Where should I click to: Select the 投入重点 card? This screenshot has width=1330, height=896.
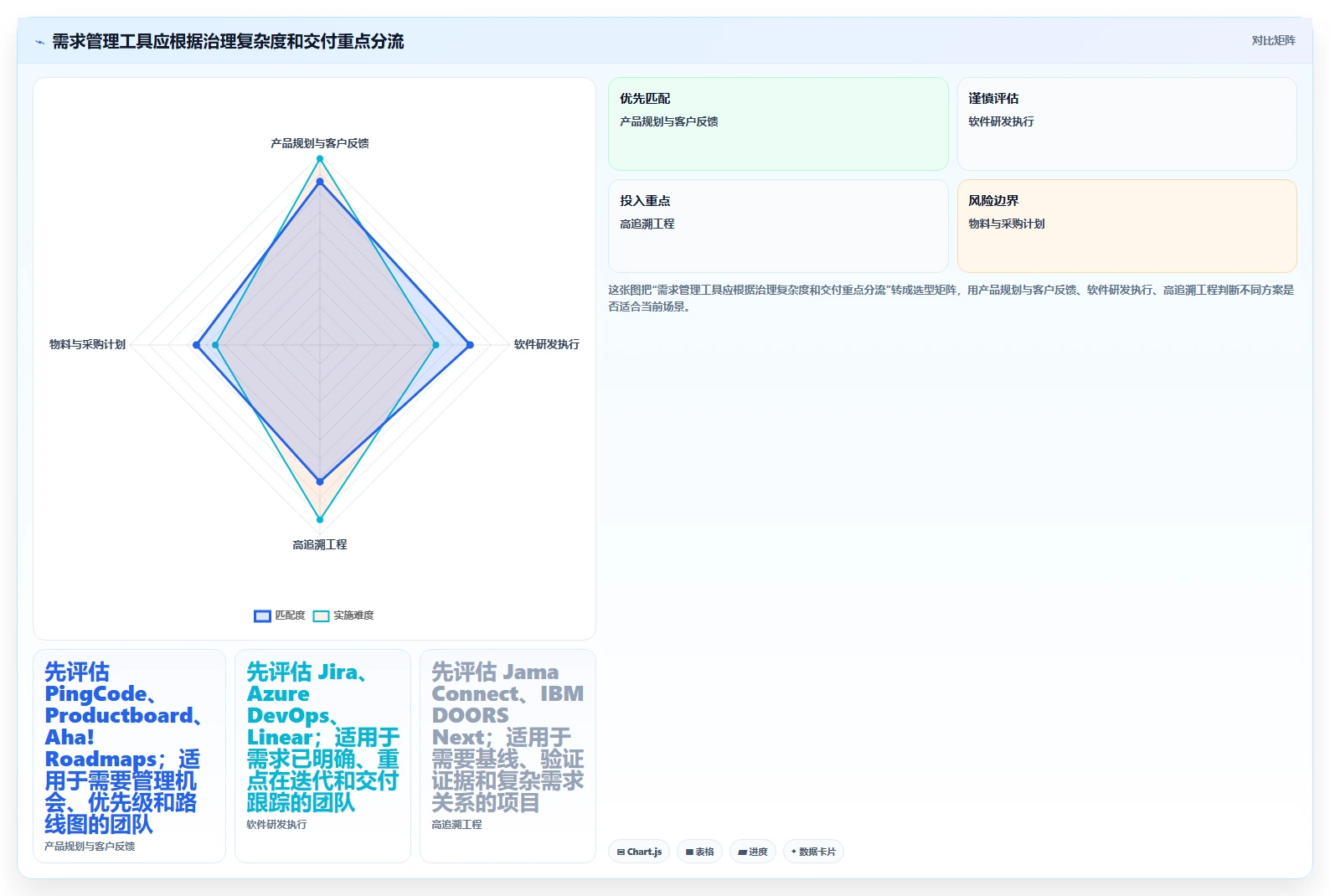click(x=778, y=226)
